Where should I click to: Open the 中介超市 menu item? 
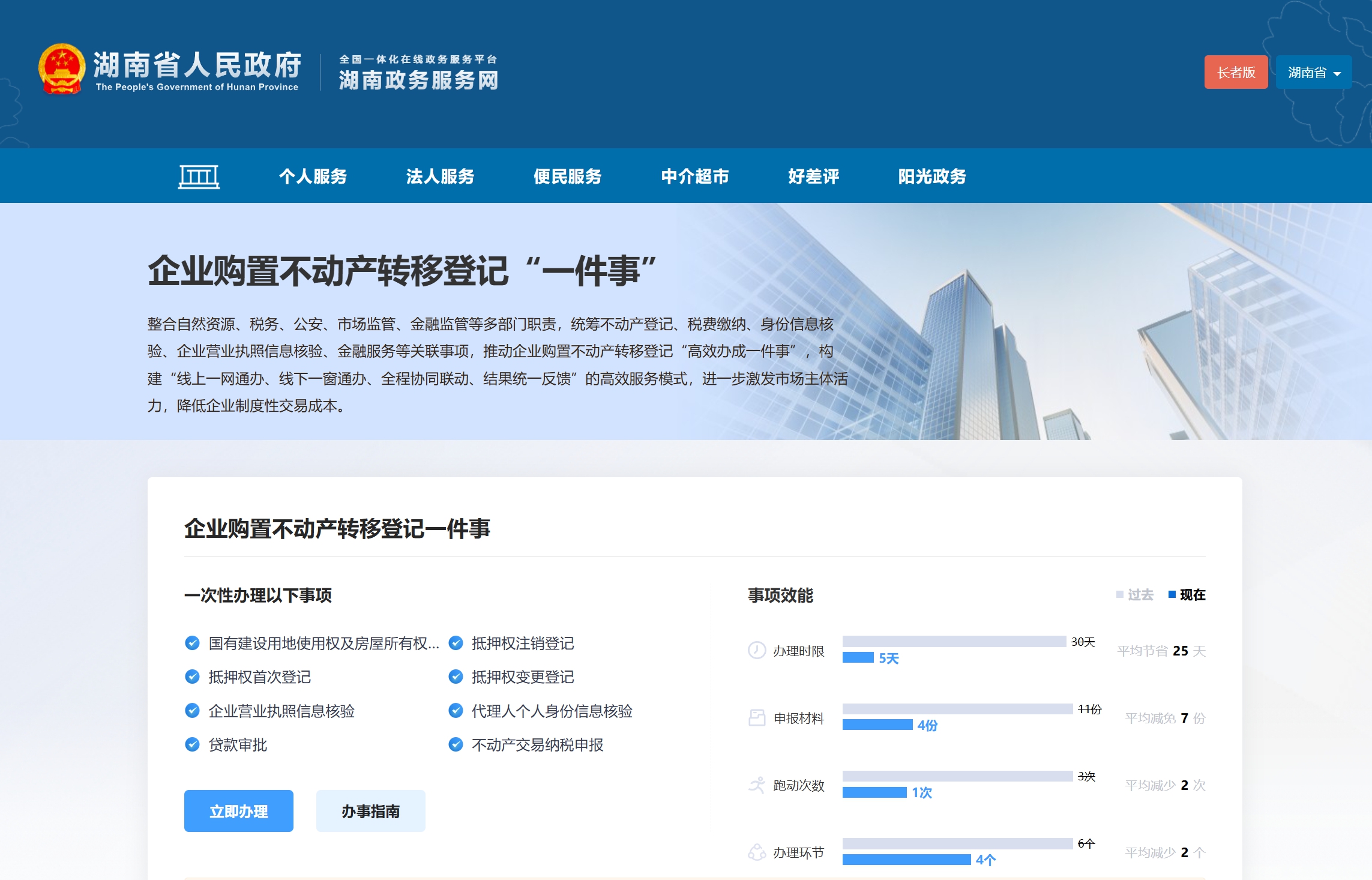[694, 176]
